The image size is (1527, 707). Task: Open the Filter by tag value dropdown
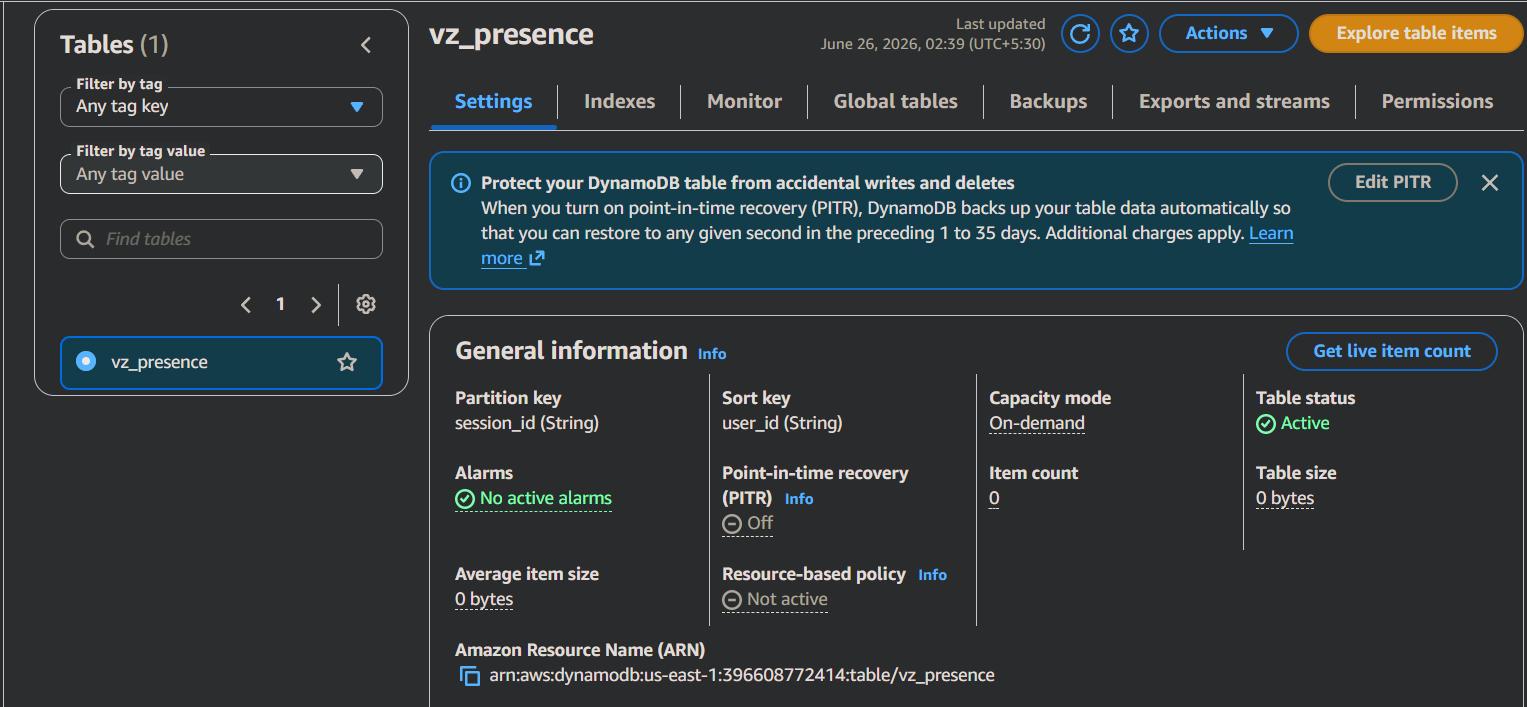[221, 174]
